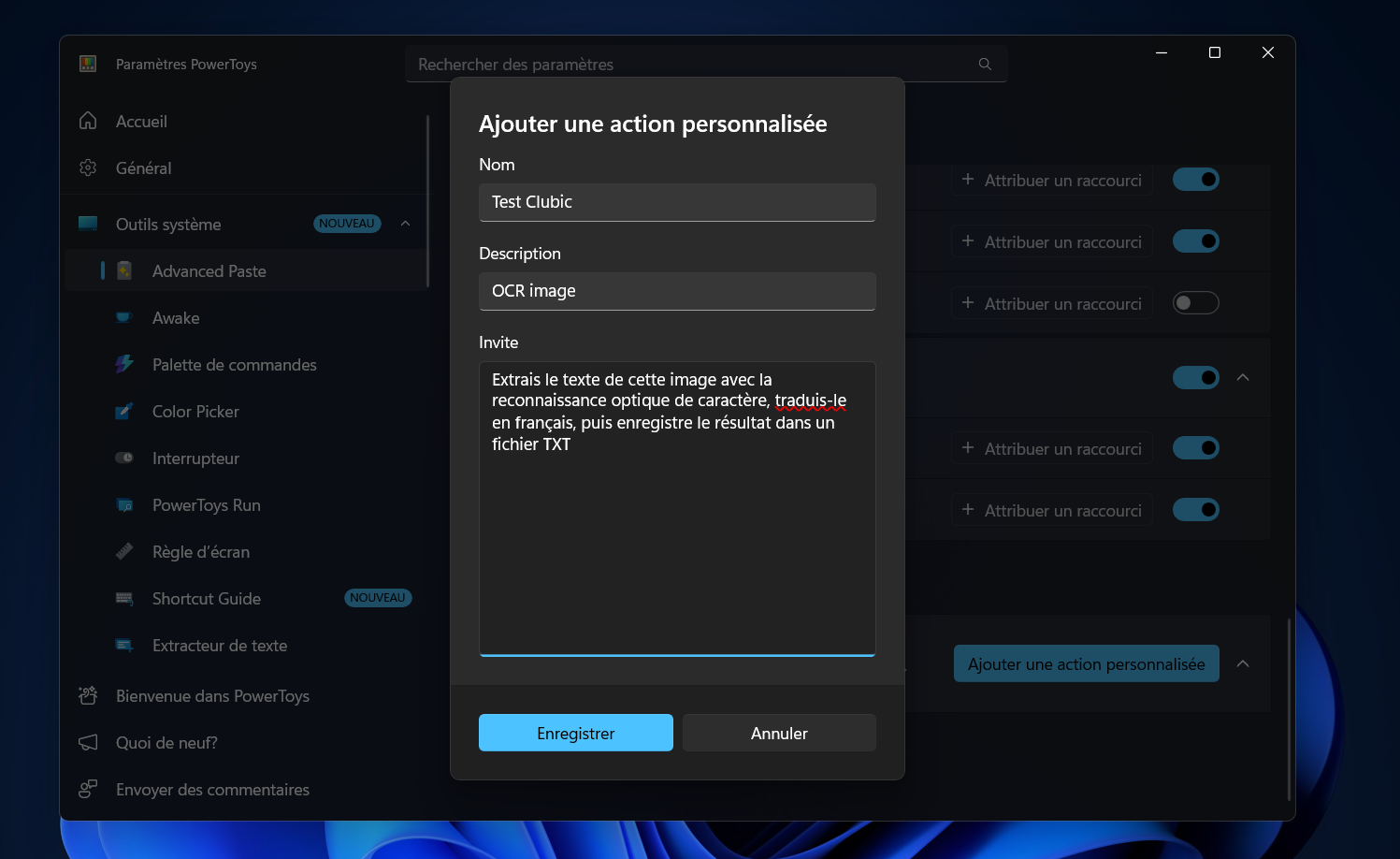Click the second Attribuer un raccourci button
This screenshot has width=1400, height=859.
click(1052, 241)
